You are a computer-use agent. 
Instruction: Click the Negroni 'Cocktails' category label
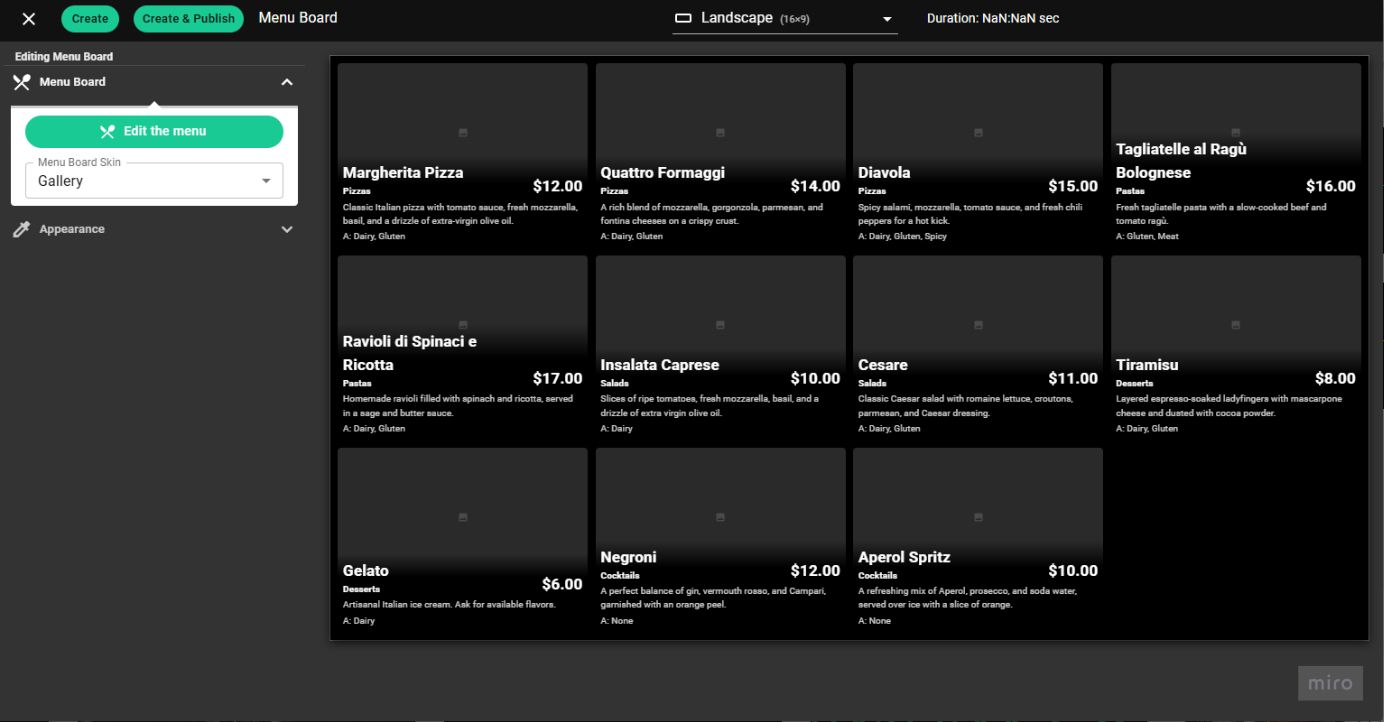coord(620,575)
